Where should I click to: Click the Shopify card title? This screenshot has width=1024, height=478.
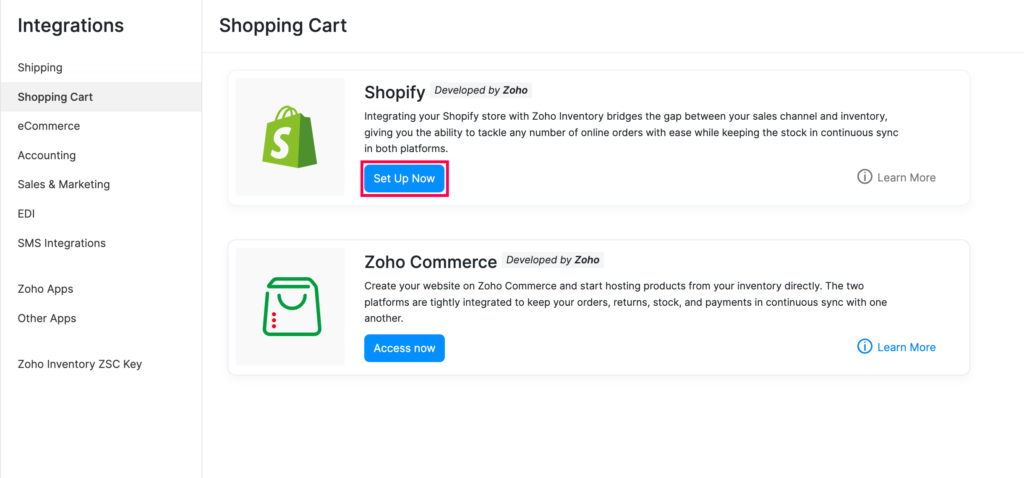[394, 92]
